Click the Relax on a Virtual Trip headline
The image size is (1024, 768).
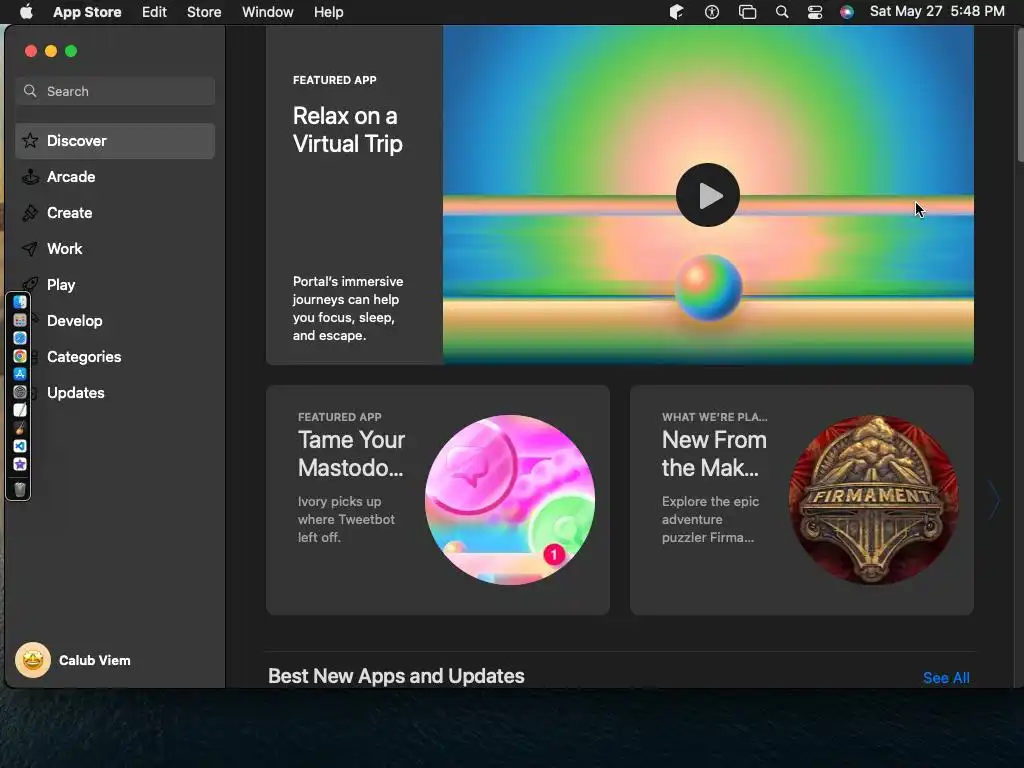point(347,130)
